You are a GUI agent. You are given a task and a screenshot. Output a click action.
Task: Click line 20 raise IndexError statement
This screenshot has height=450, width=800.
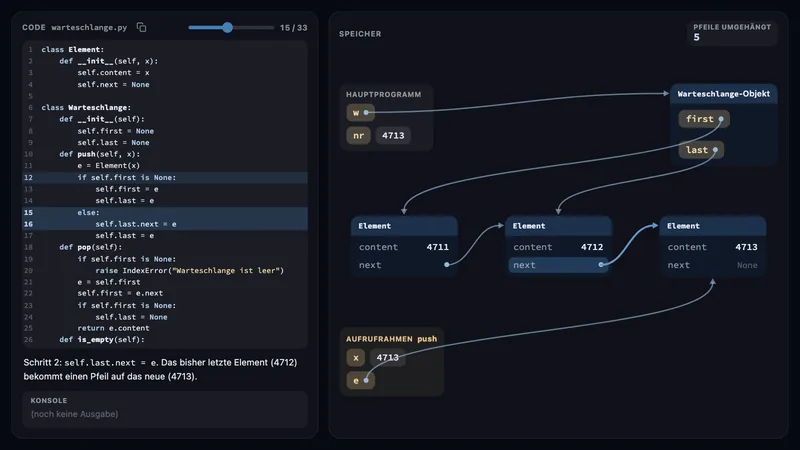[x=165, y=270]
